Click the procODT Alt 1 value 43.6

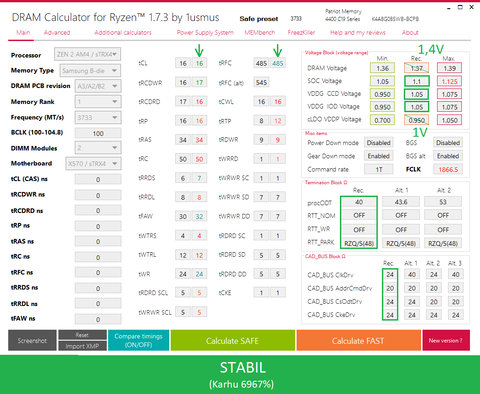[401, 202]
